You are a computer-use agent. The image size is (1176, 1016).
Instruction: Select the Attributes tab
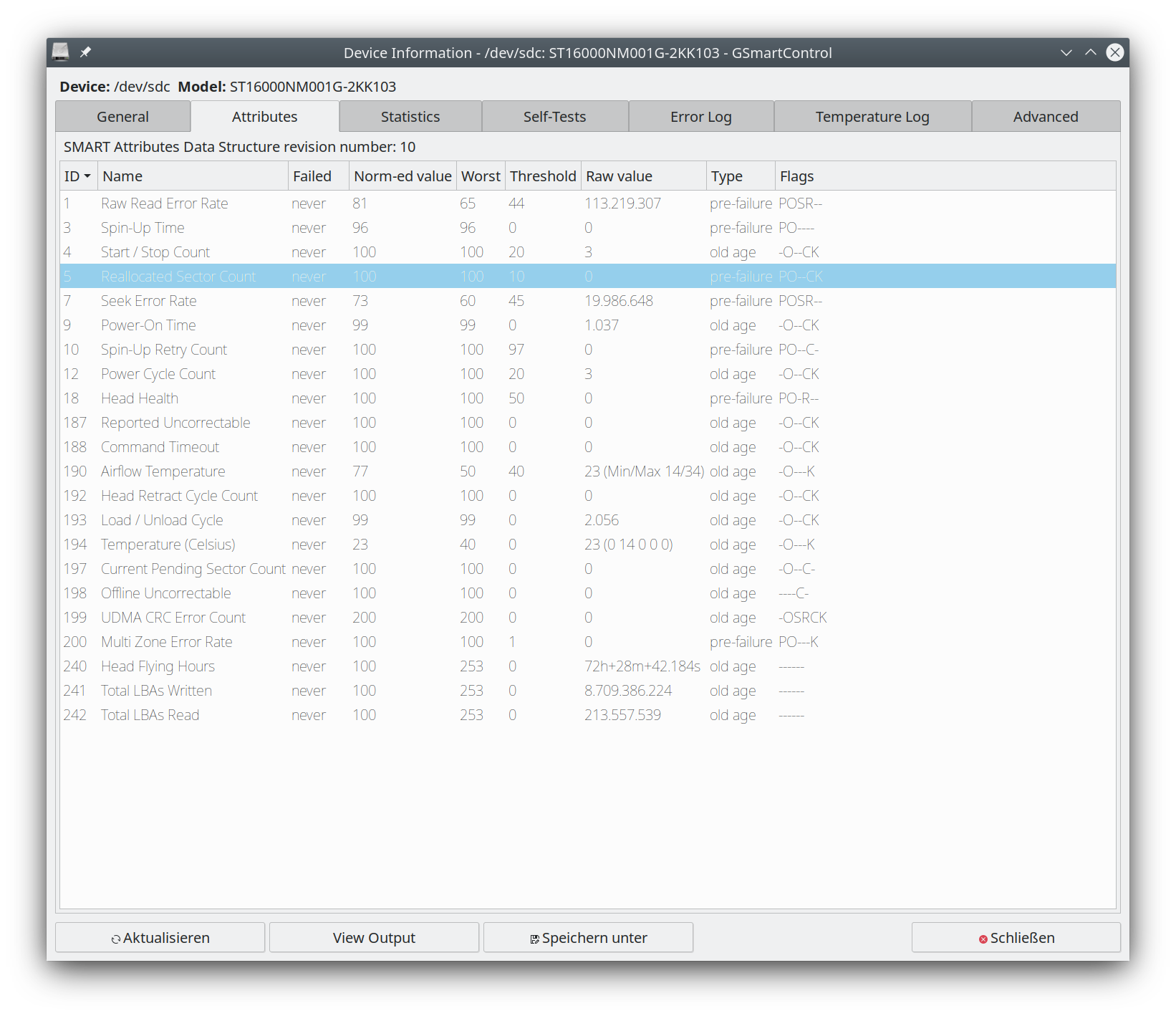(265, 117)
